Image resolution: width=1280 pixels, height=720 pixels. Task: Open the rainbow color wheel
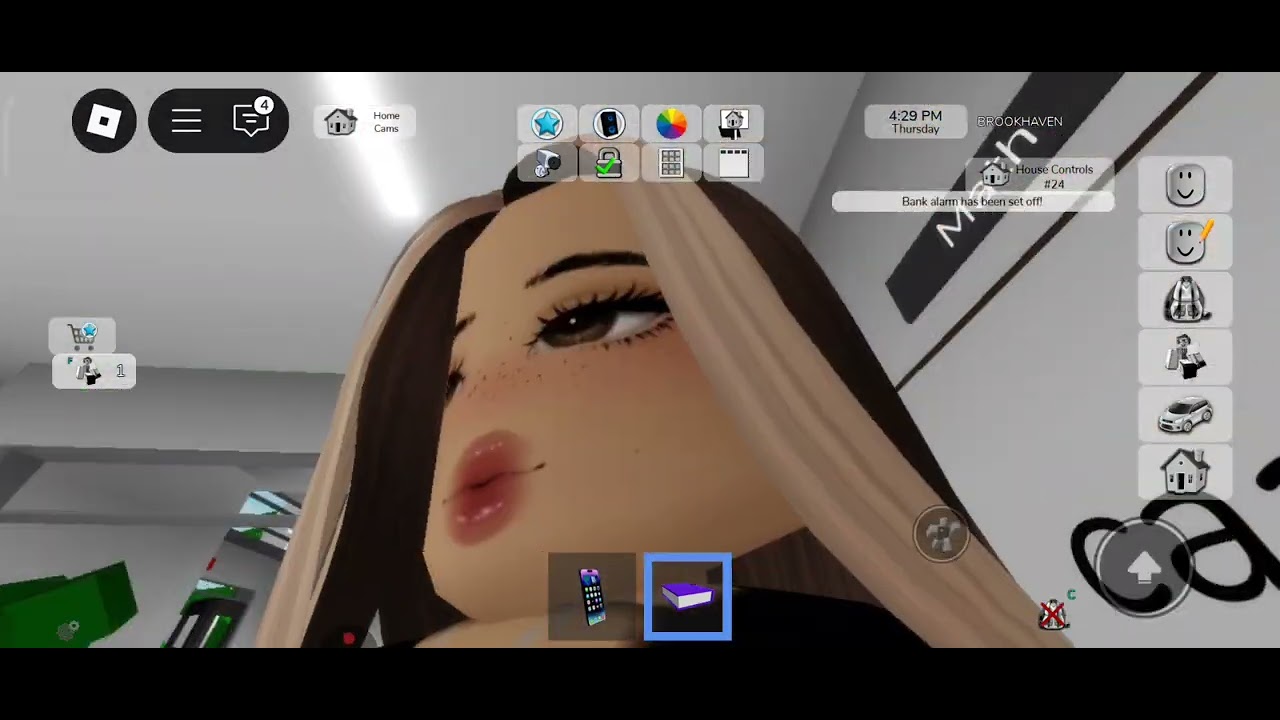pos(671,123)
